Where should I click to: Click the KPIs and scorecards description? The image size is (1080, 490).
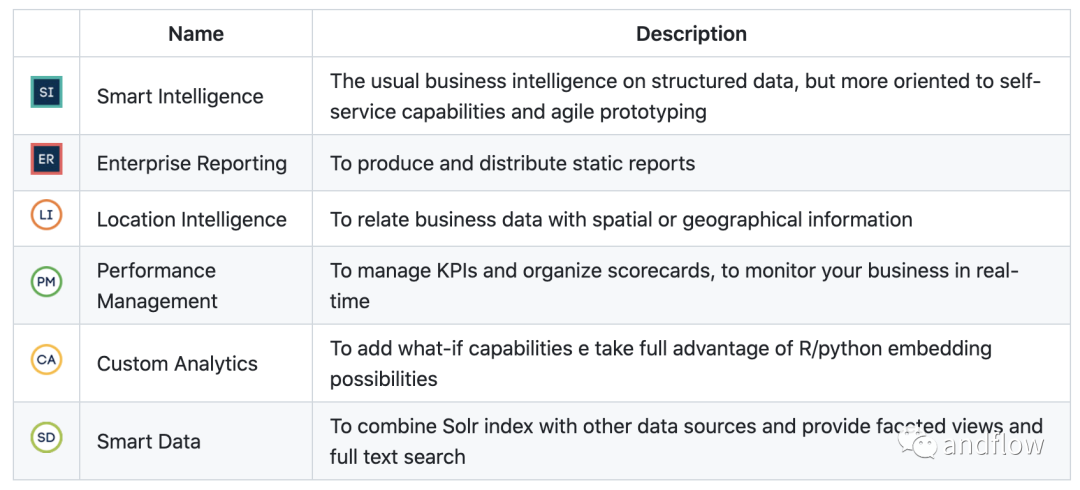(x=673, y=286)
